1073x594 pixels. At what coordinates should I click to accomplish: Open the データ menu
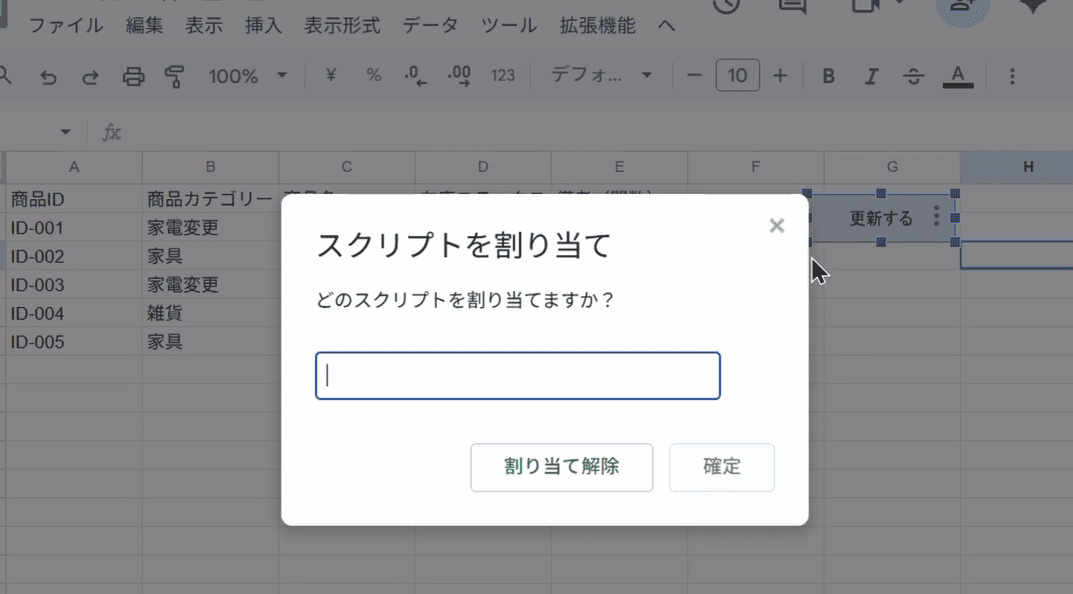[430, 26]
